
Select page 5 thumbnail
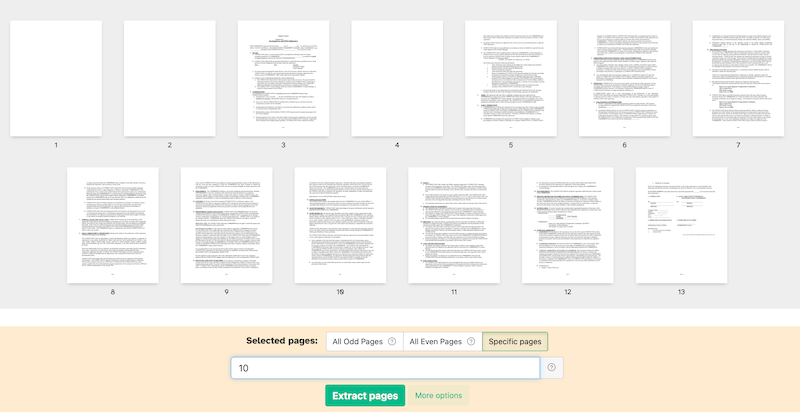511,79
